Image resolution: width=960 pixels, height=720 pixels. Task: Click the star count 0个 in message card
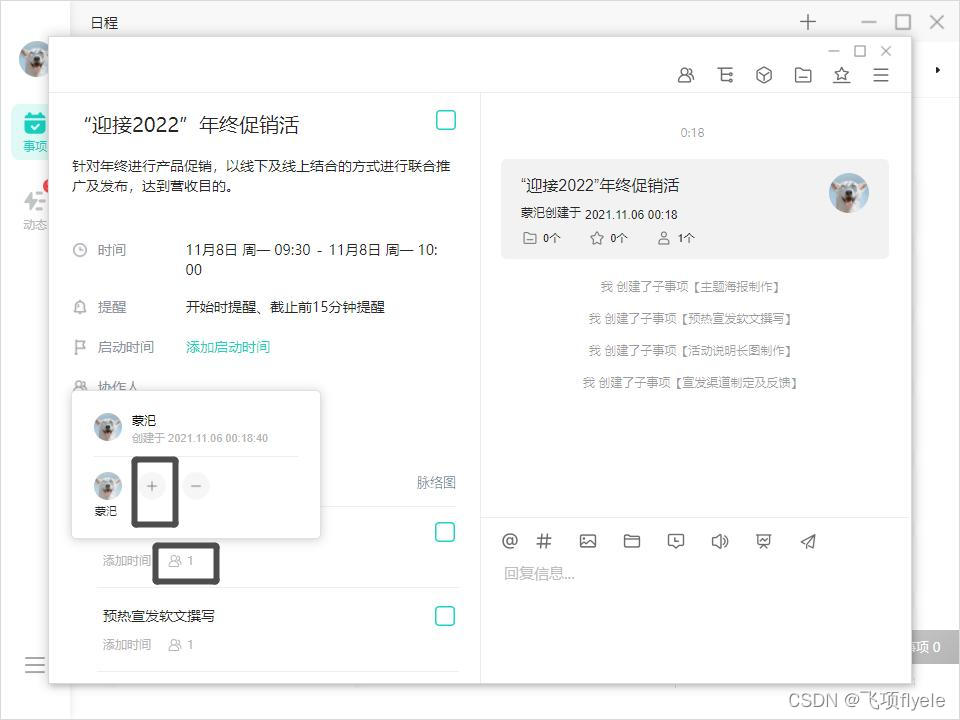click(609, 238)
